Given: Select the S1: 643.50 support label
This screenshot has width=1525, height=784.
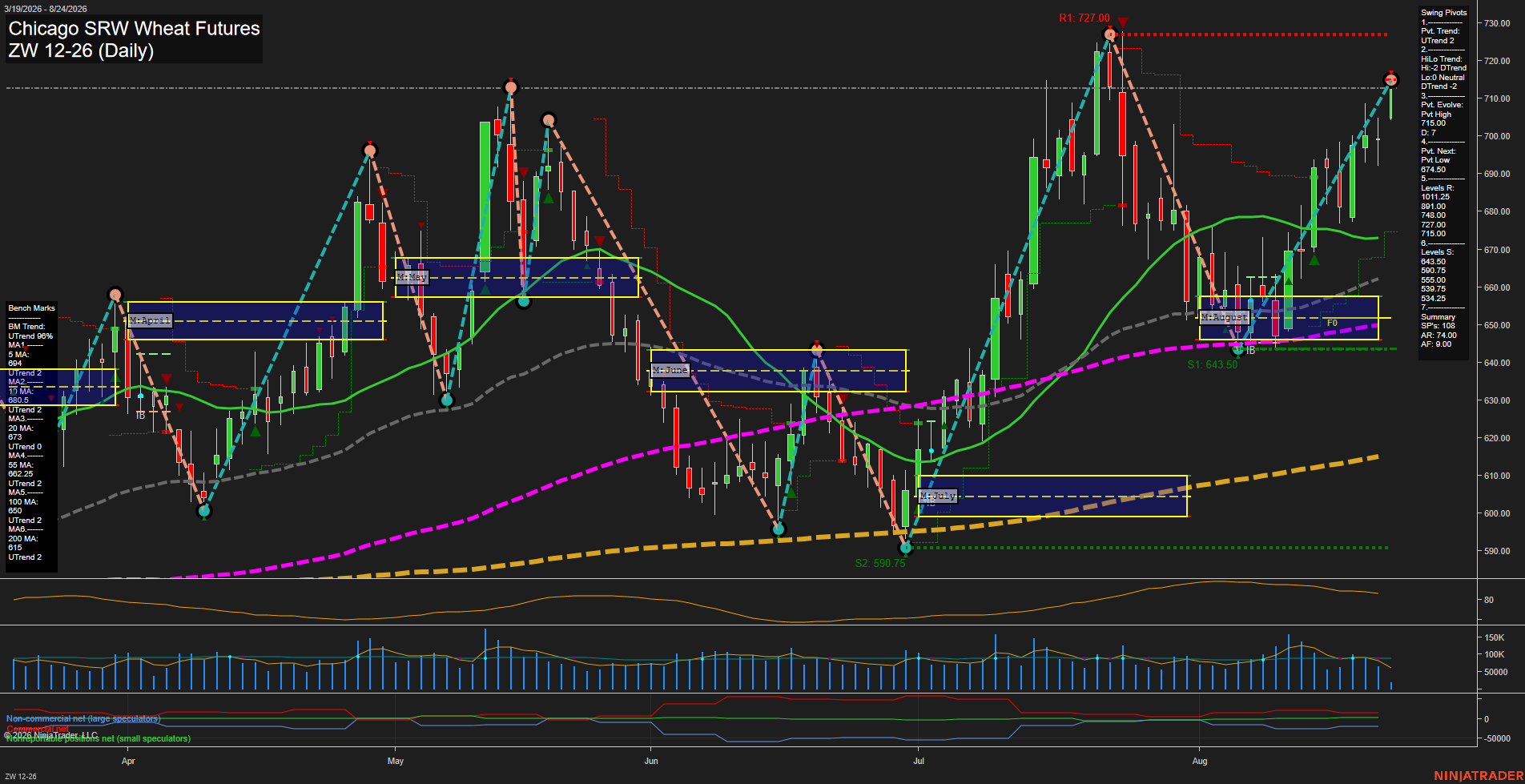Looking at the screenshot, I should (x=1212, y=364).
